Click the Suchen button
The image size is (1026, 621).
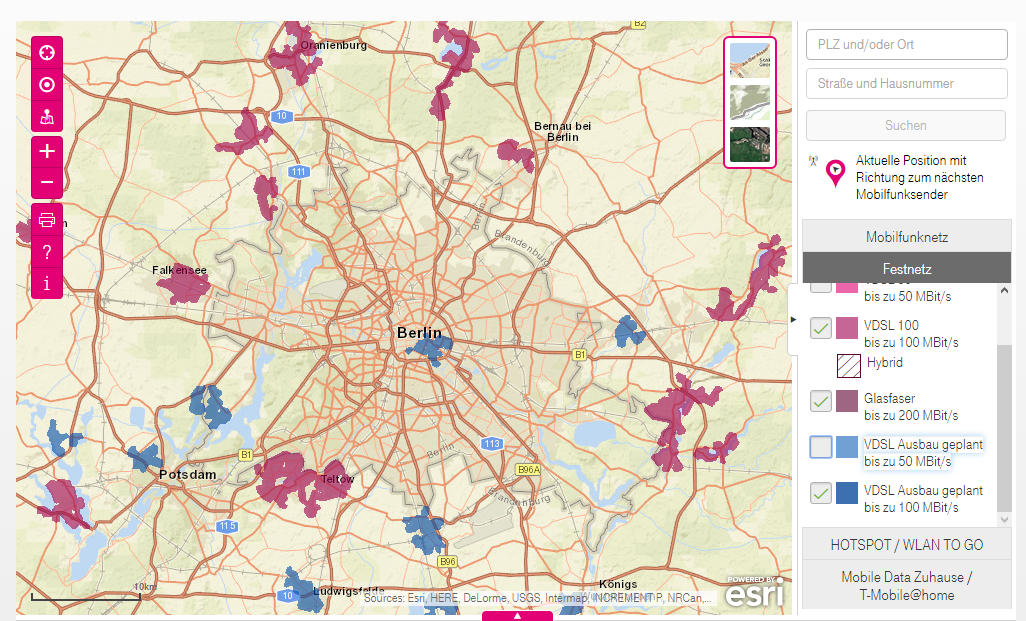906,126
